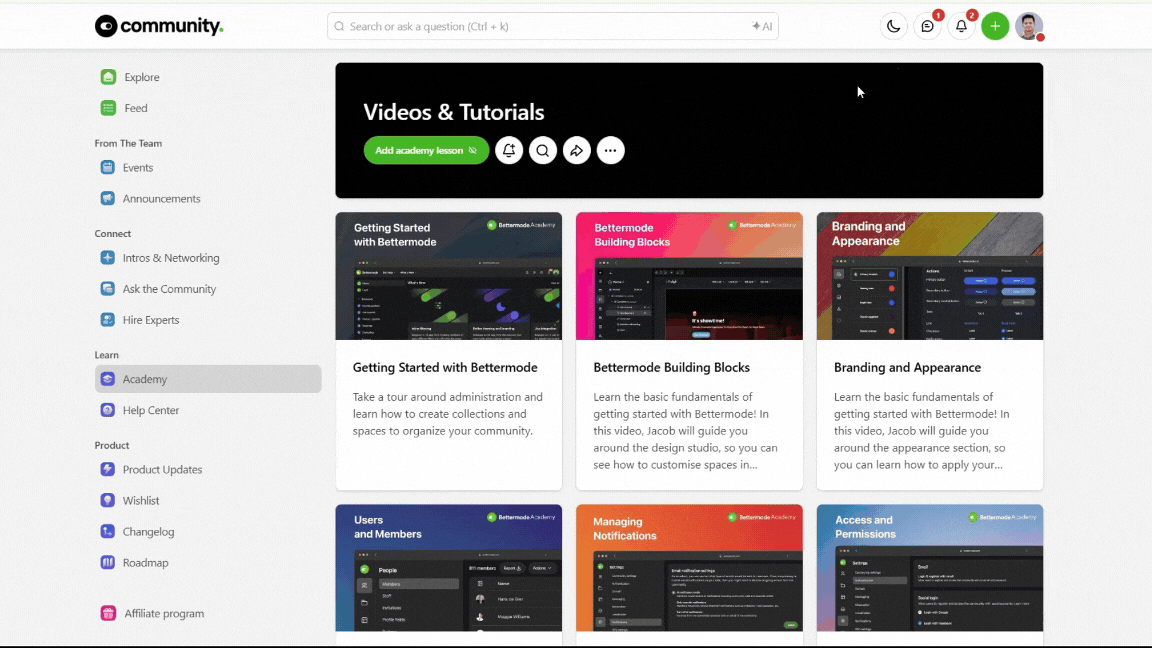1152x648 pixels.
Task: Toggle dark mode with the moon icon
Action: coord(893,27)
